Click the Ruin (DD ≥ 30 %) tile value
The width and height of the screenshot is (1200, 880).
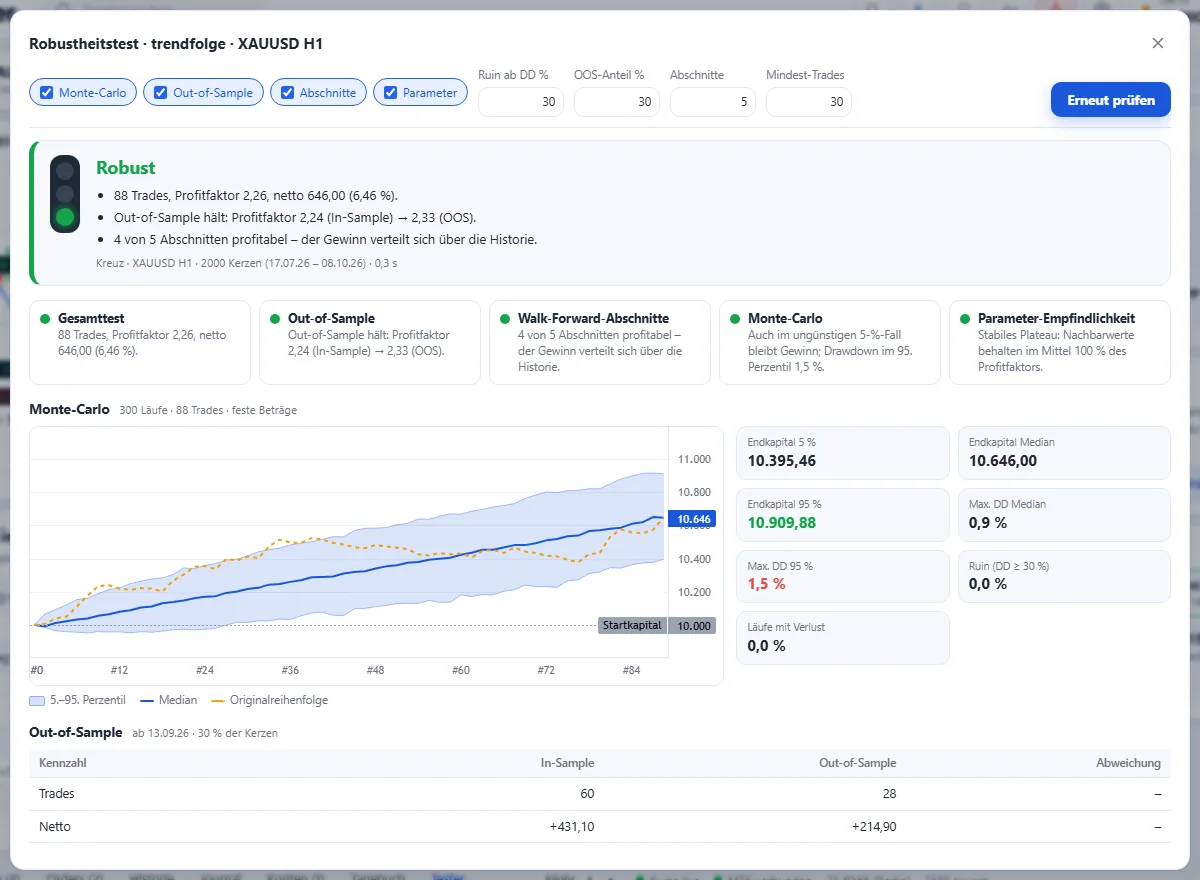coord(988,584)
